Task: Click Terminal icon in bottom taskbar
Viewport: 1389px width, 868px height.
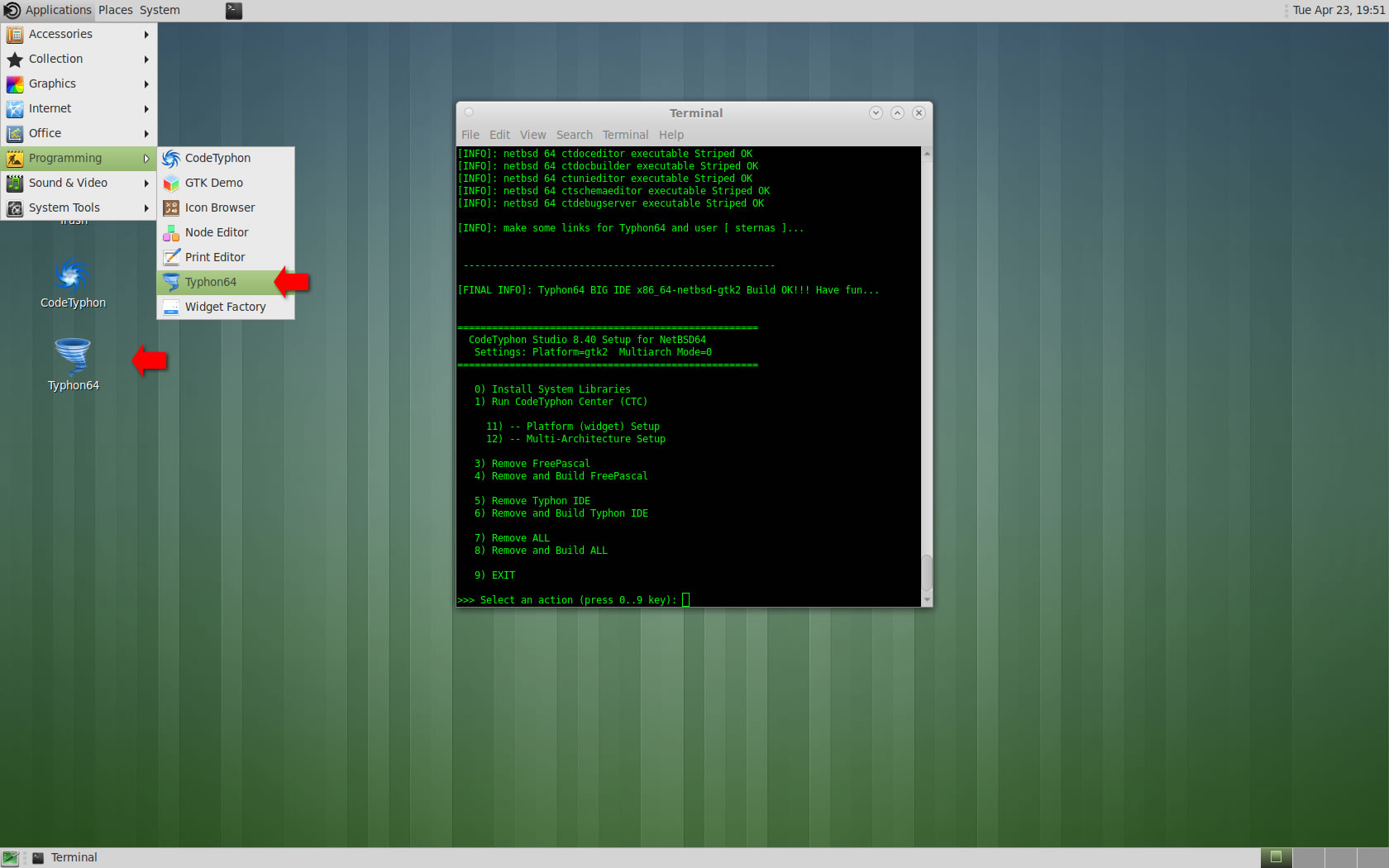Action: click(38, 858)
